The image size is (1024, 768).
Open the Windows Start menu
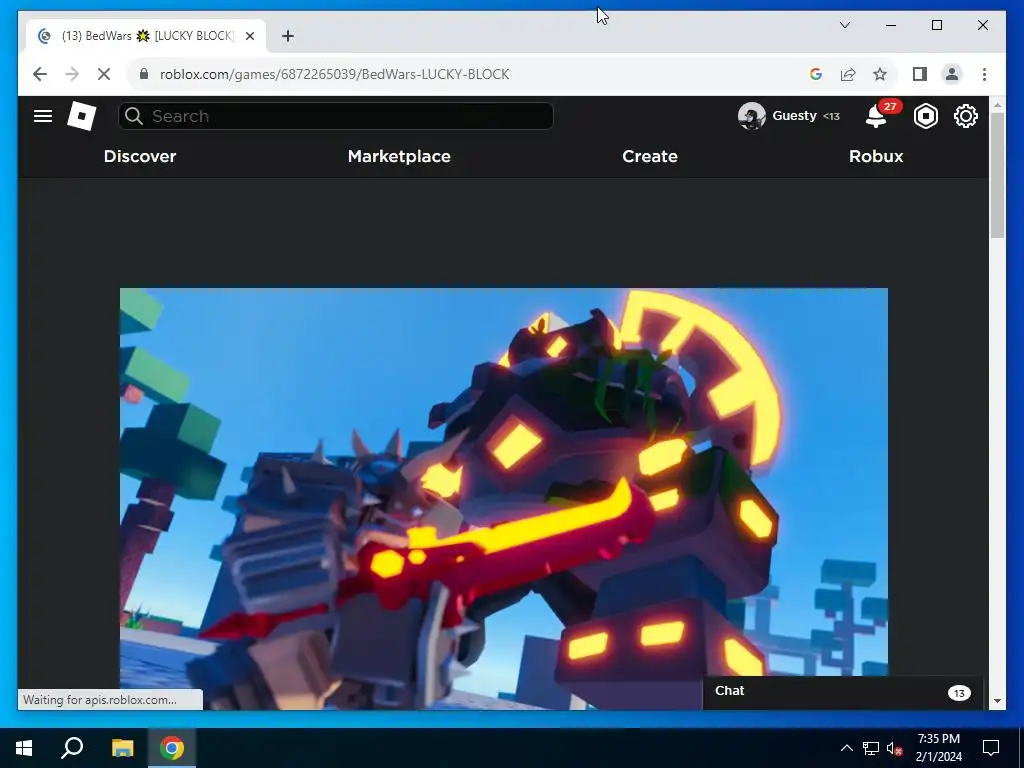(x=24, y=748)
